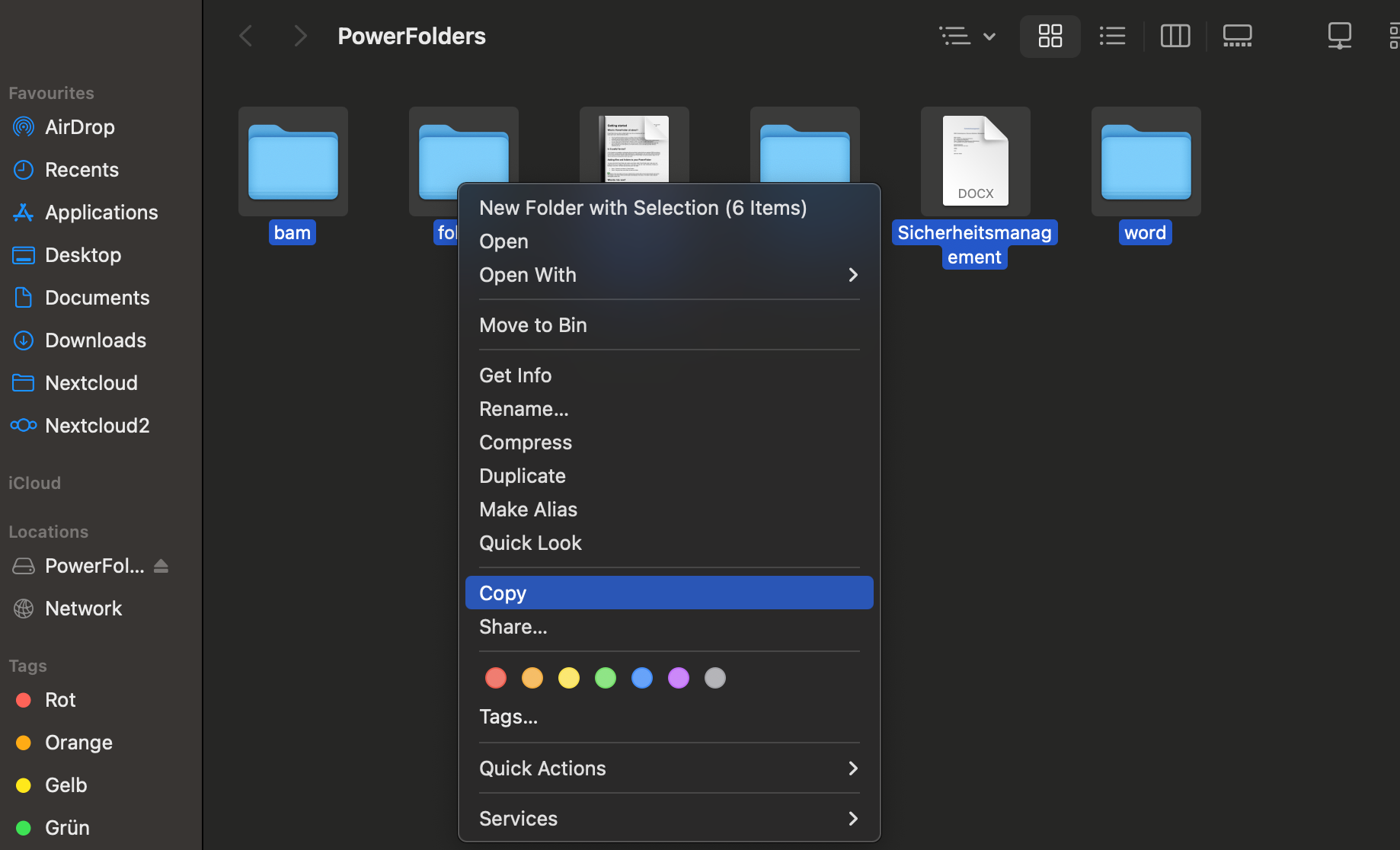Click the Documents sidebar icon

24,298
